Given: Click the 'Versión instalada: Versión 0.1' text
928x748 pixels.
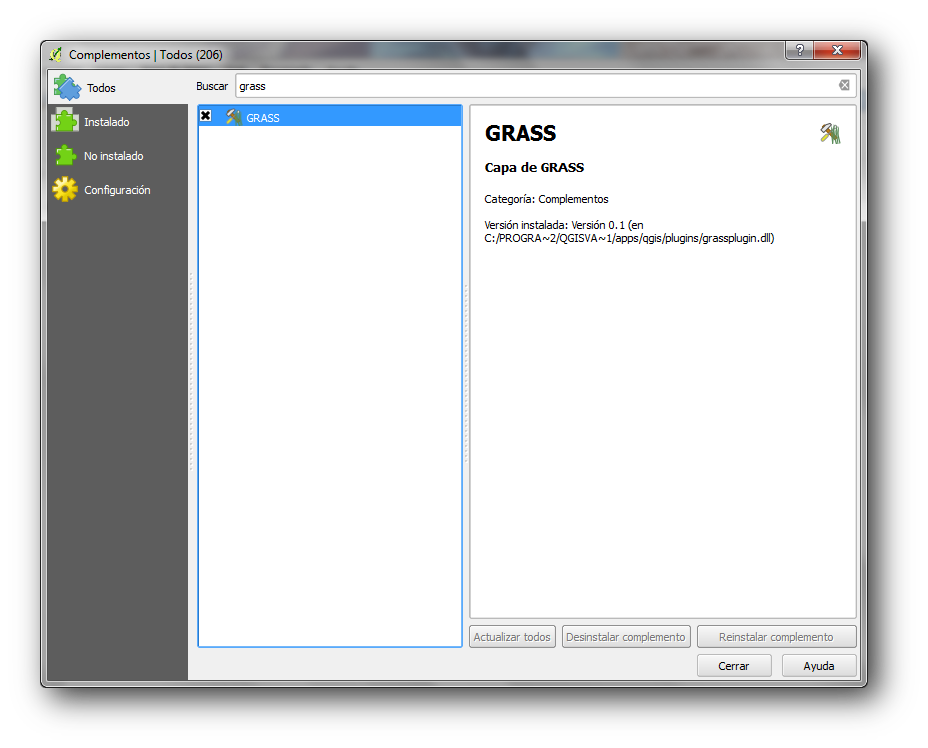Looking at the screenshot, I should click(x=554, y=225).
